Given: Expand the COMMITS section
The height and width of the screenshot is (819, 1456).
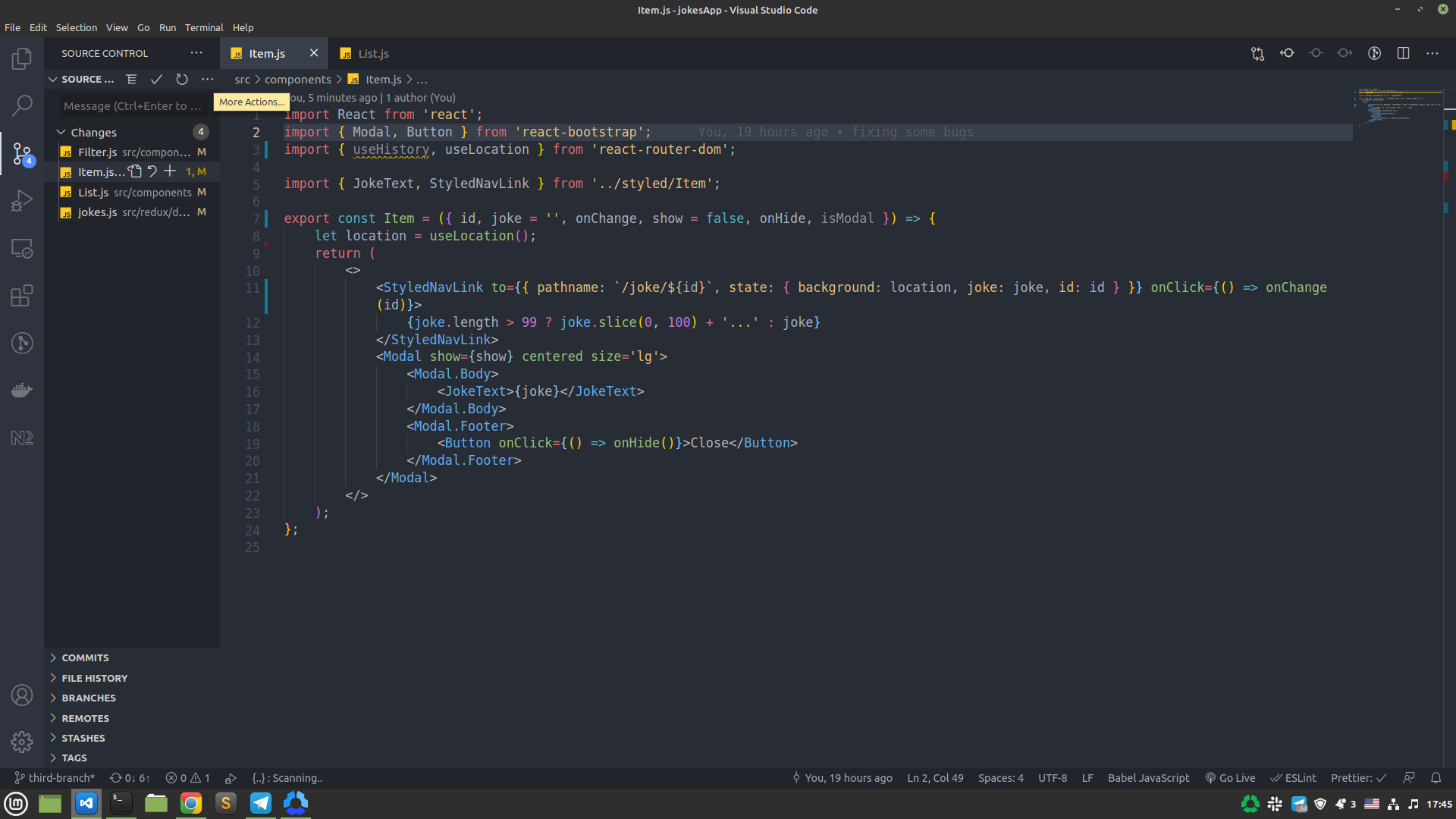Looking at the screenshot, I should tap(84, 657).
